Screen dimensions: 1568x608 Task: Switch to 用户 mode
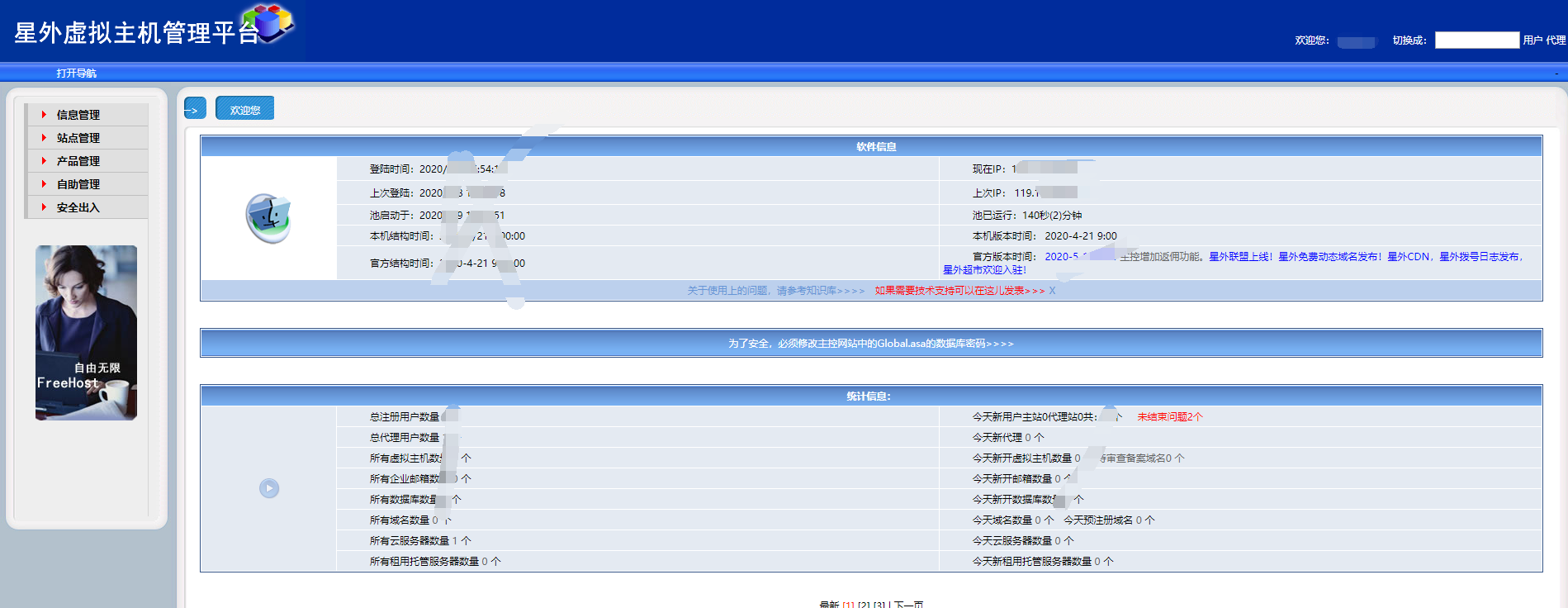coord(1533,40)
